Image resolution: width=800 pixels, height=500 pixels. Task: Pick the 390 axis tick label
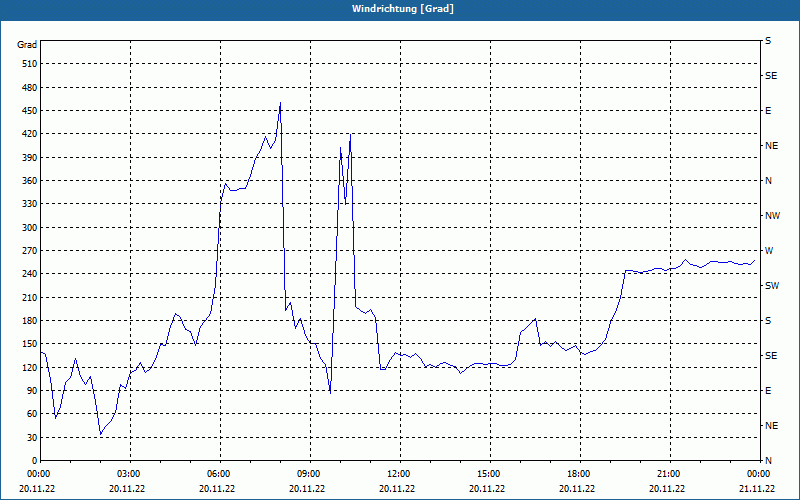(30, 158)
